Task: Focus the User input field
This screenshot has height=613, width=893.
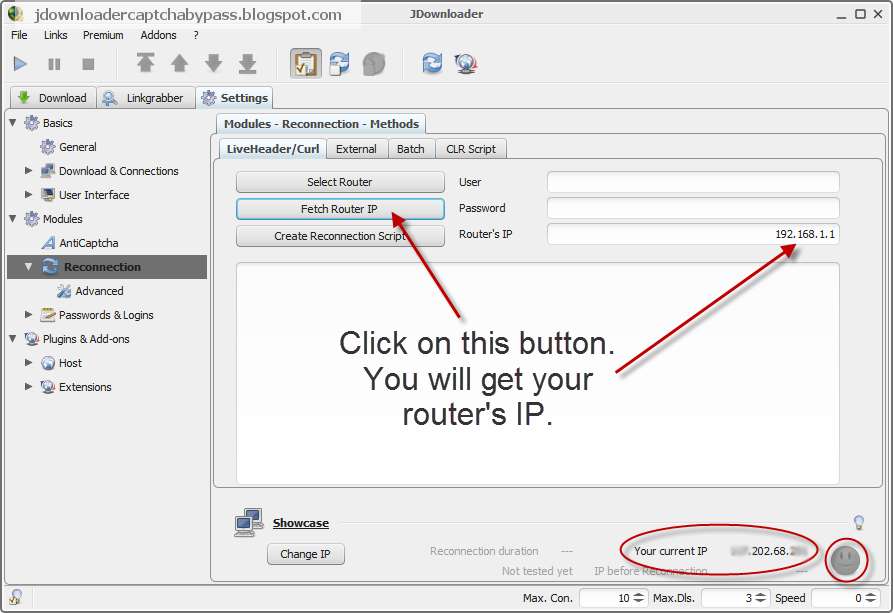Action: point(693,182)
